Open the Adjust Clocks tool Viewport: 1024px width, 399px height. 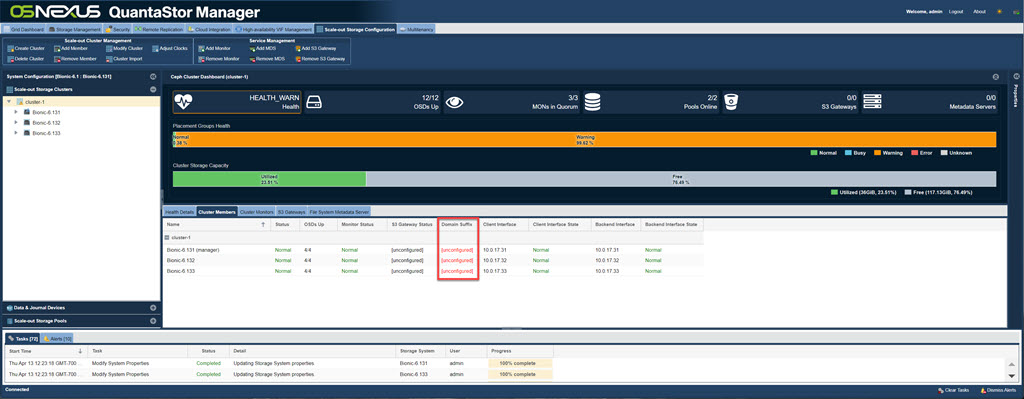[170, 48]
